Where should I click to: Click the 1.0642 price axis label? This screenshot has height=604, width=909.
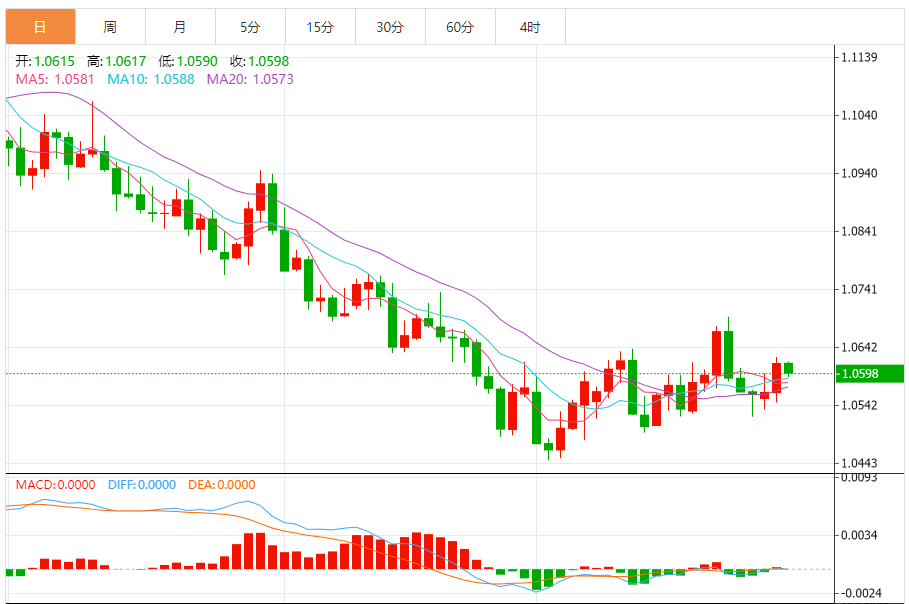coord(859,347)
